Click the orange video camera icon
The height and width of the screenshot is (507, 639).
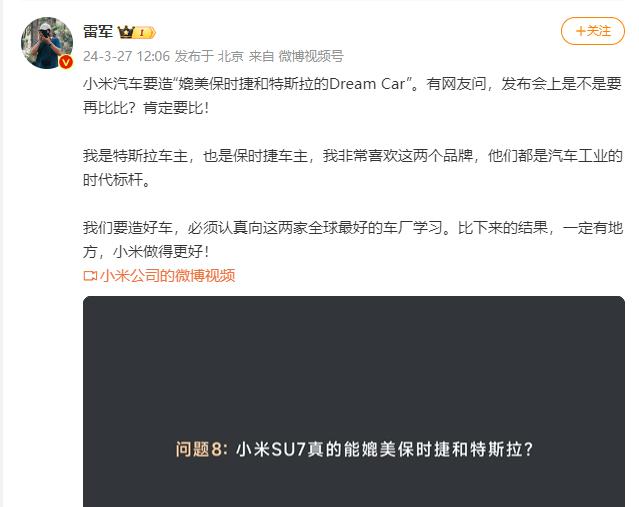click(89, 276)
